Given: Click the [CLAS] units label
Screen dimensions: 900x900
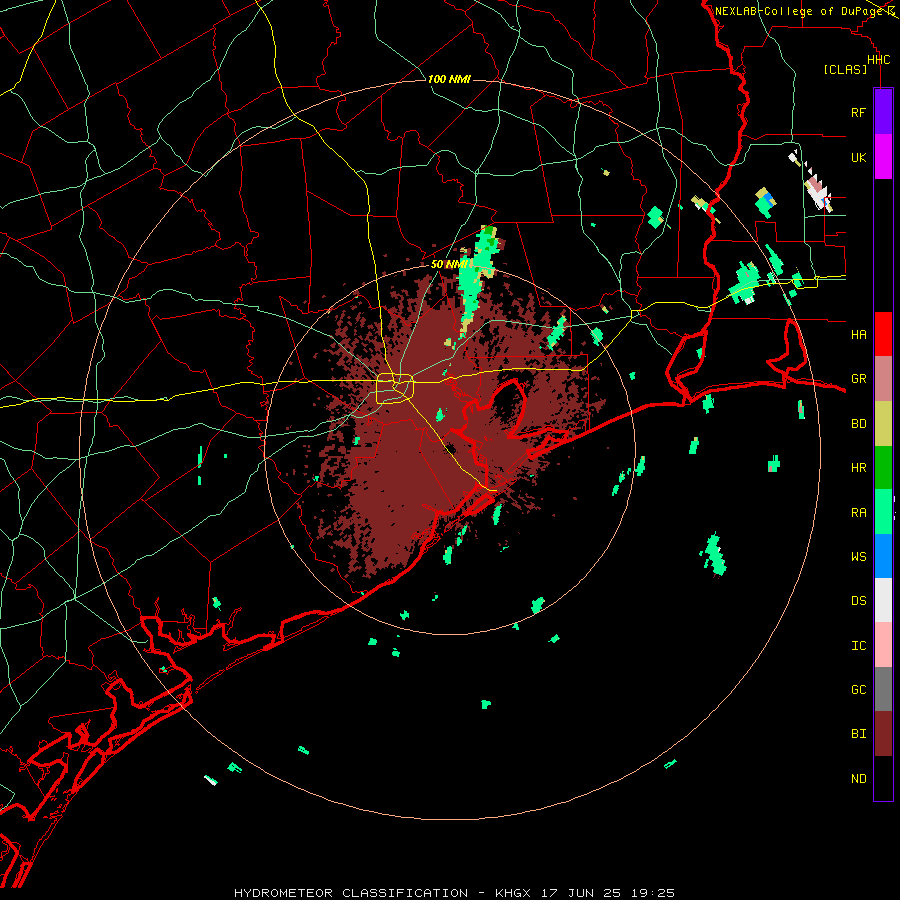Looking at the screenshot, I should 845,69.
